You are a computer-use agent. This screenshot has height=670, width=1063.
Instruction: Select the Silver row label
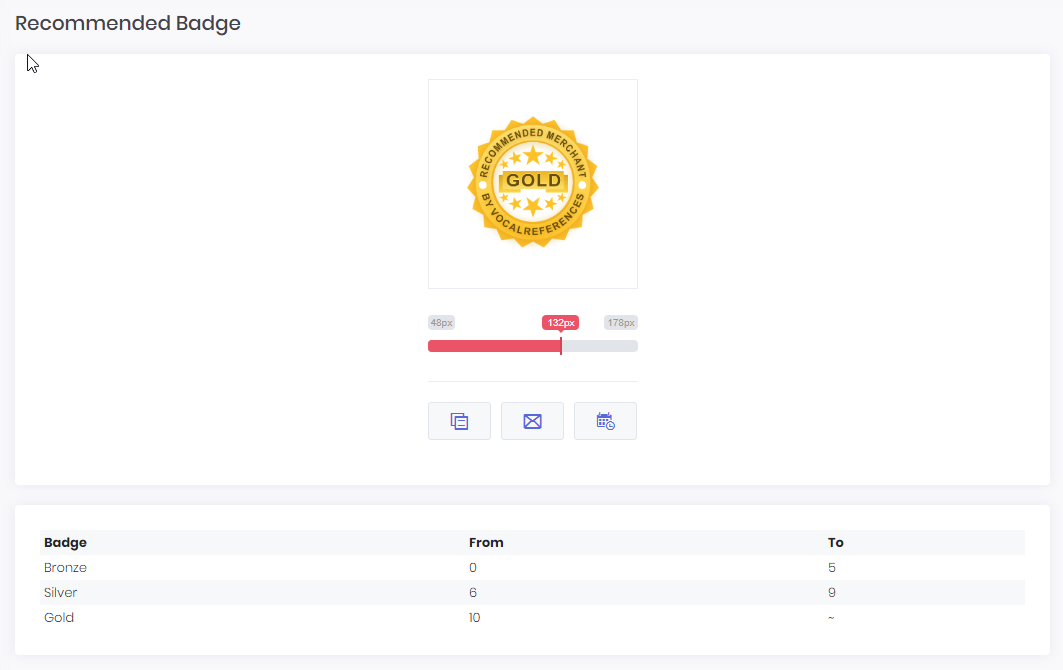point(60,593)
